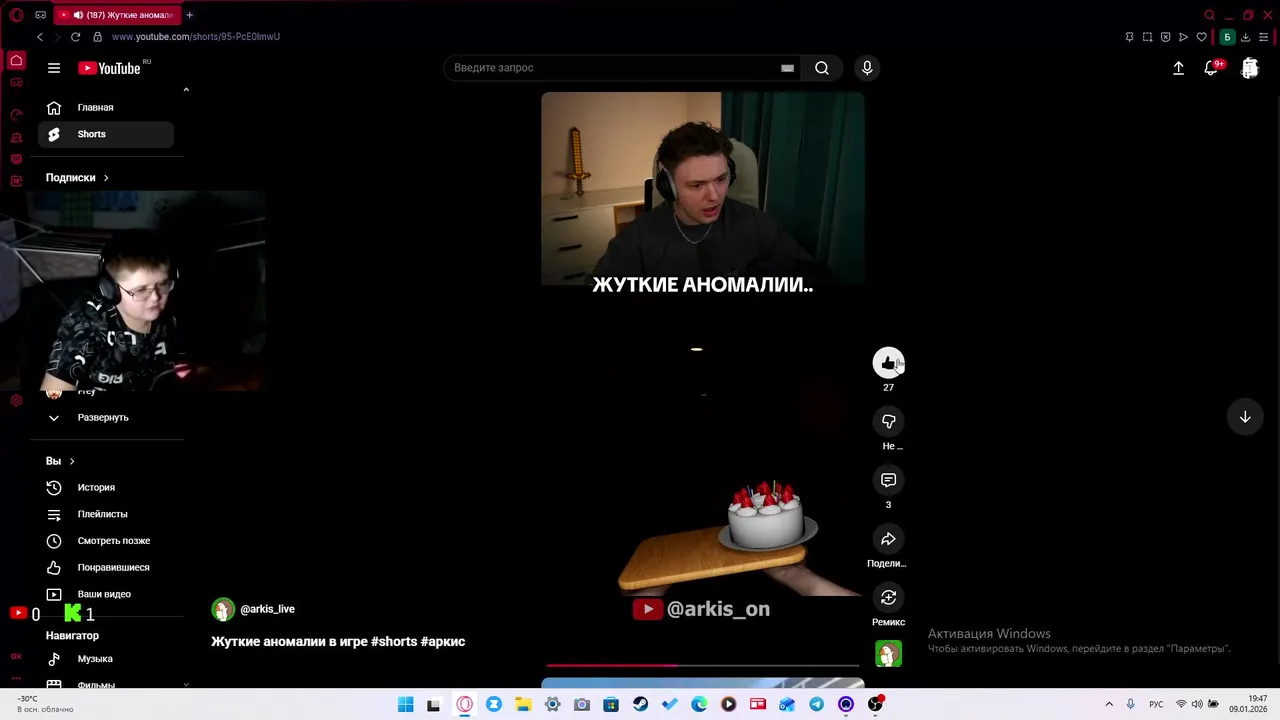This screenshot has width=1280, height=720.
Task: Collapse sidebar overlay up-arrow
Action: (x=186, y=90)
